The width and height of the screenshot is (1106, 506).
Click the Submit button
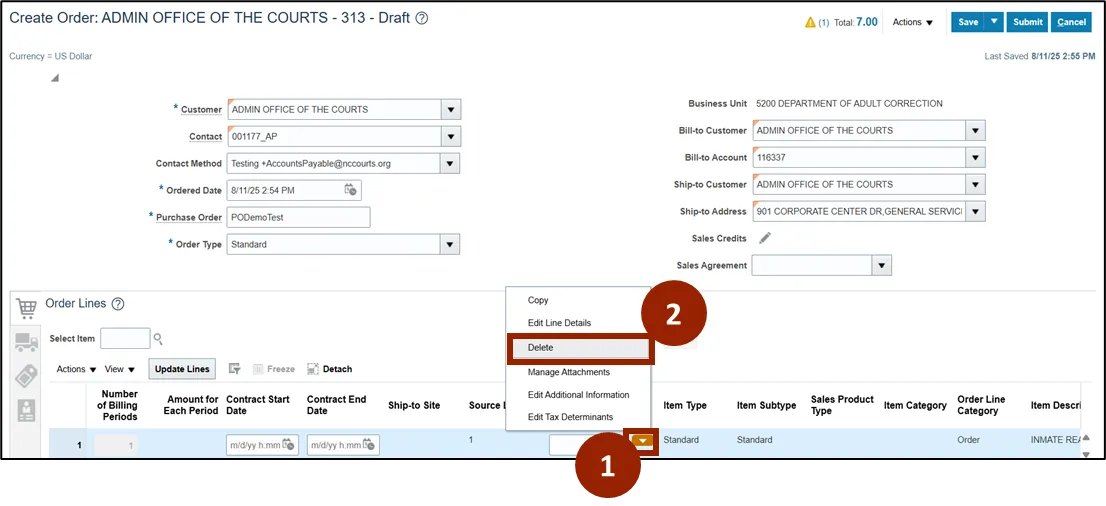[x=1027, y=22]
